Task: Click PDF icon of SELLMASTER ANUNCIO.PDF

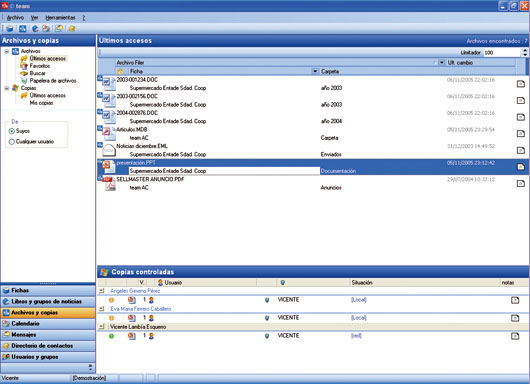Action: pyautogui.click(x=109, y=183)
